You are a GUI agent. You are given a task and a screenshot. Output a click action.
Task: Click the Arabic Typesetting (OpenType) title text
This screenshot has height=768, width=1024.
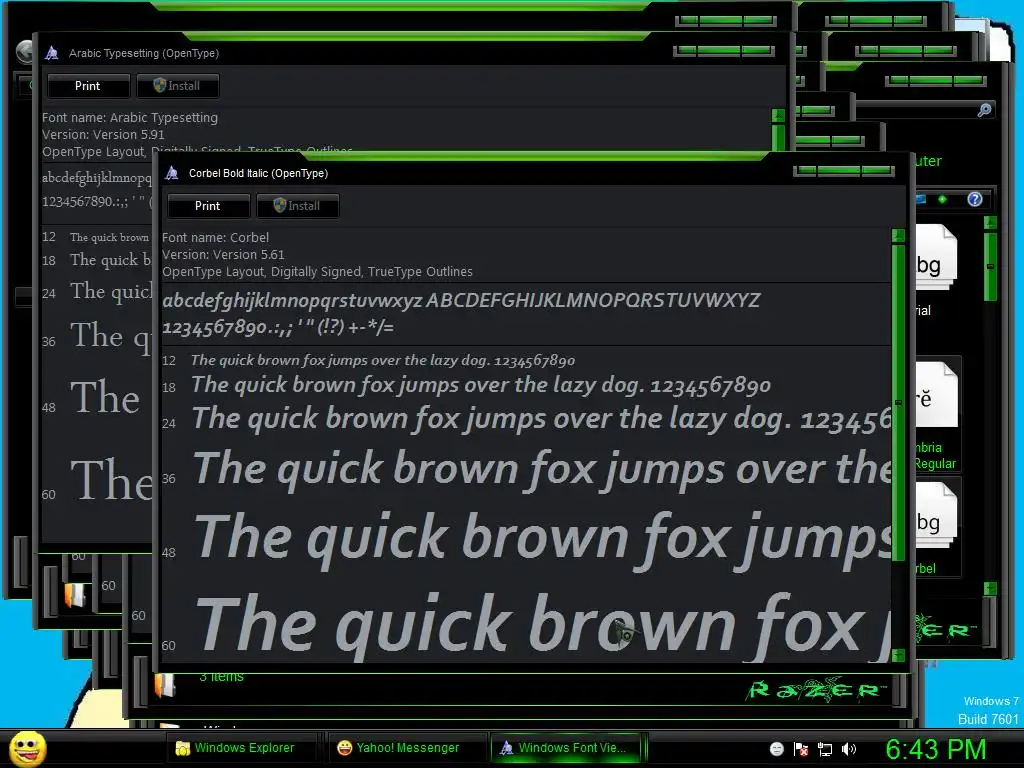144,53
